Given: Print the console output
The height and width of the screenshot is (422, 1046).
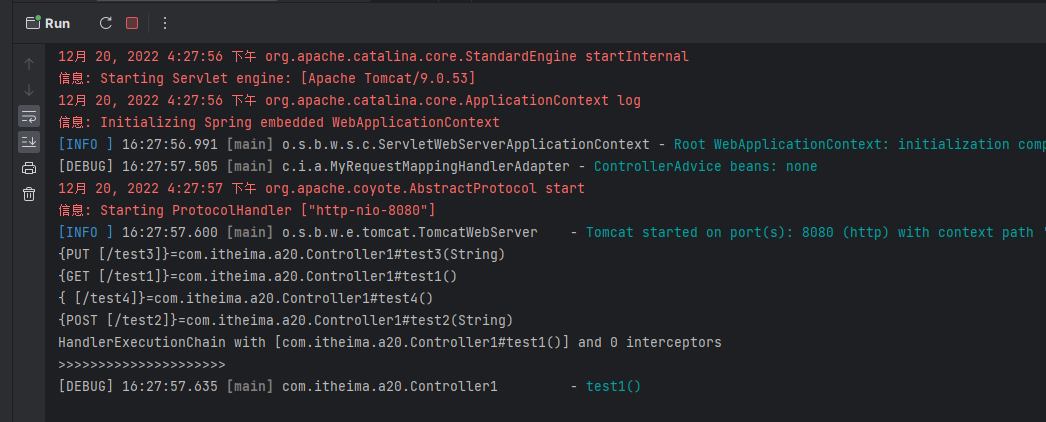Looking at the screenshot, I should coord(29,168).
